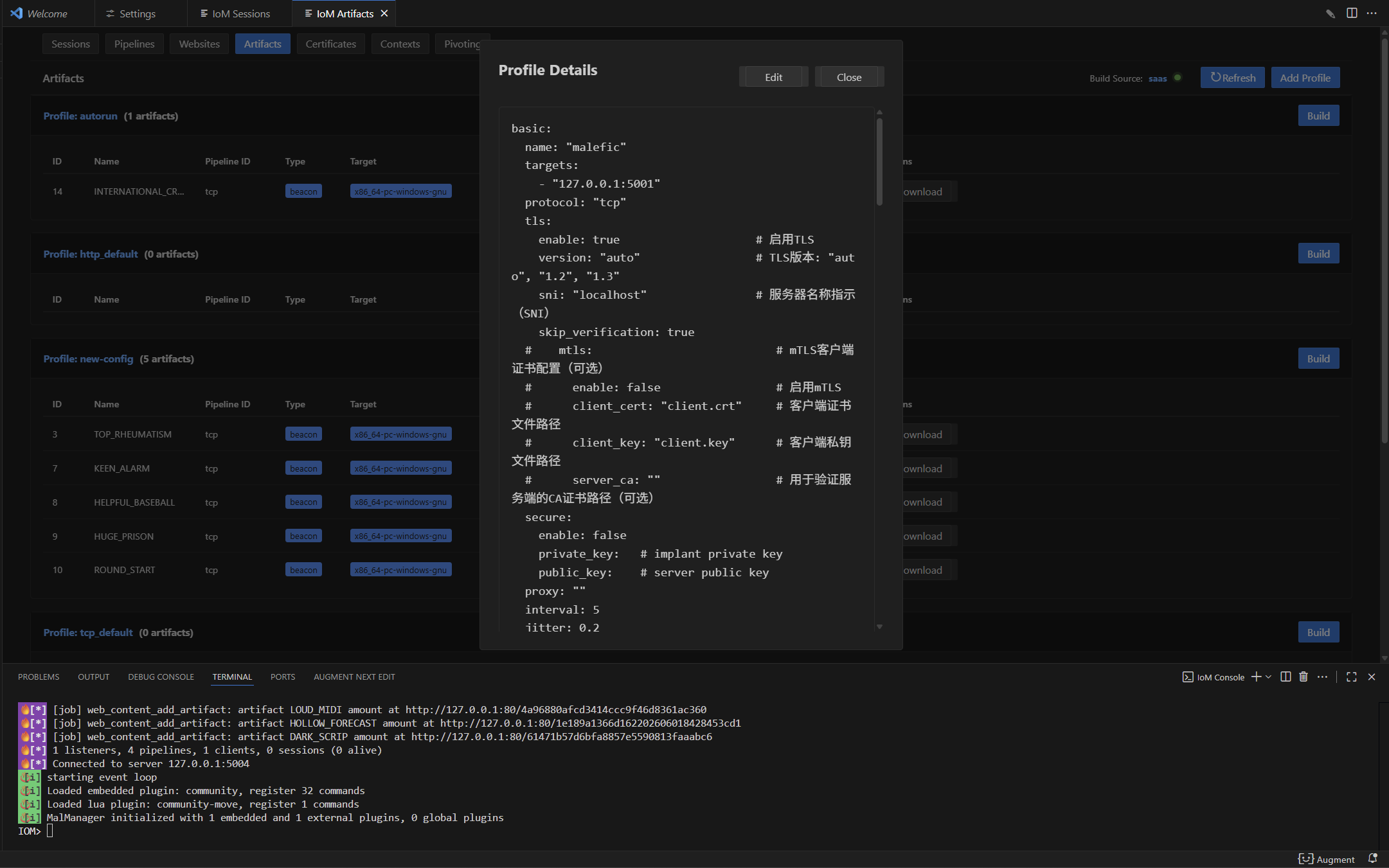The width and height of the screenshot is (1389, 868).
Task: Click the profile details scrollbar thumb
Action: 879,162
